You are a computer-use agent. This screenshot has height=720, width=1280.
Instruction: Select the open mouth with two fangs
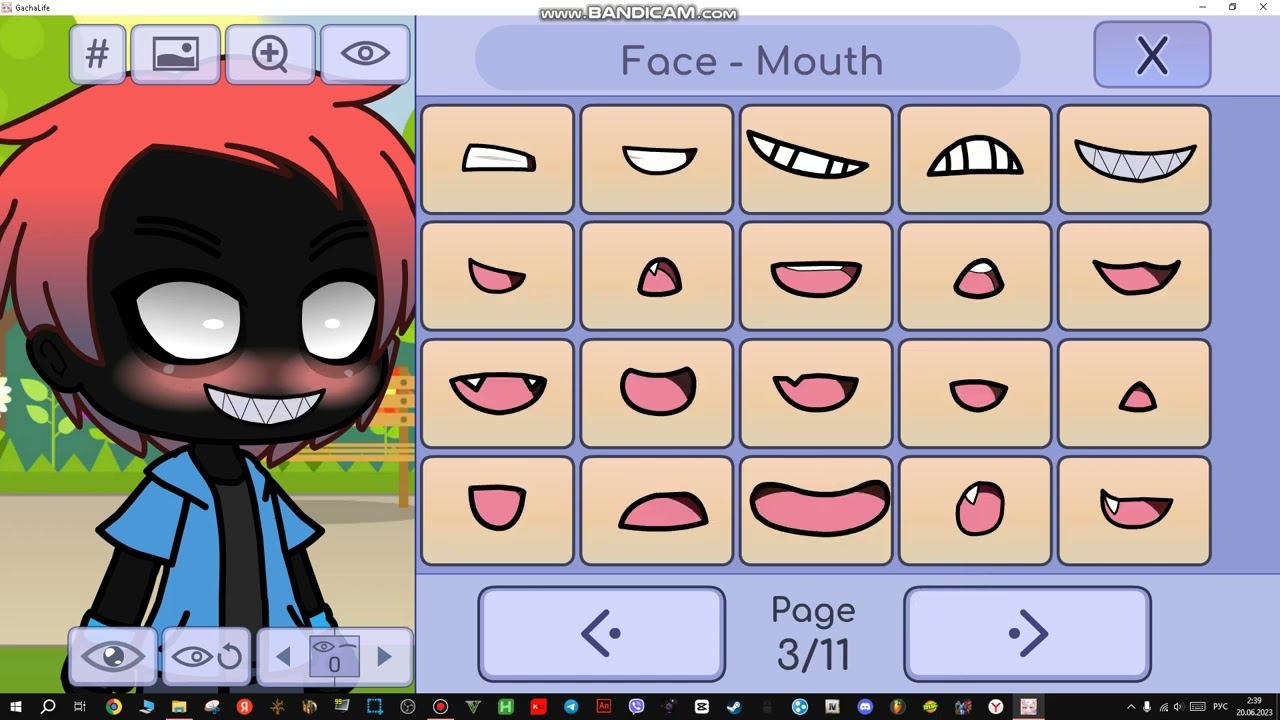498,393
